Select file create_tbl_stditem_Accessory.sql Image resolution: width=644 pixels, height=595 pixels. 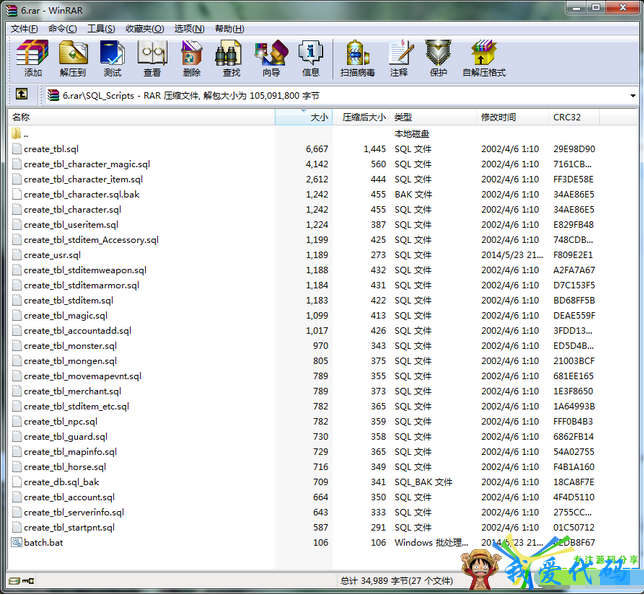pos(91,240)
